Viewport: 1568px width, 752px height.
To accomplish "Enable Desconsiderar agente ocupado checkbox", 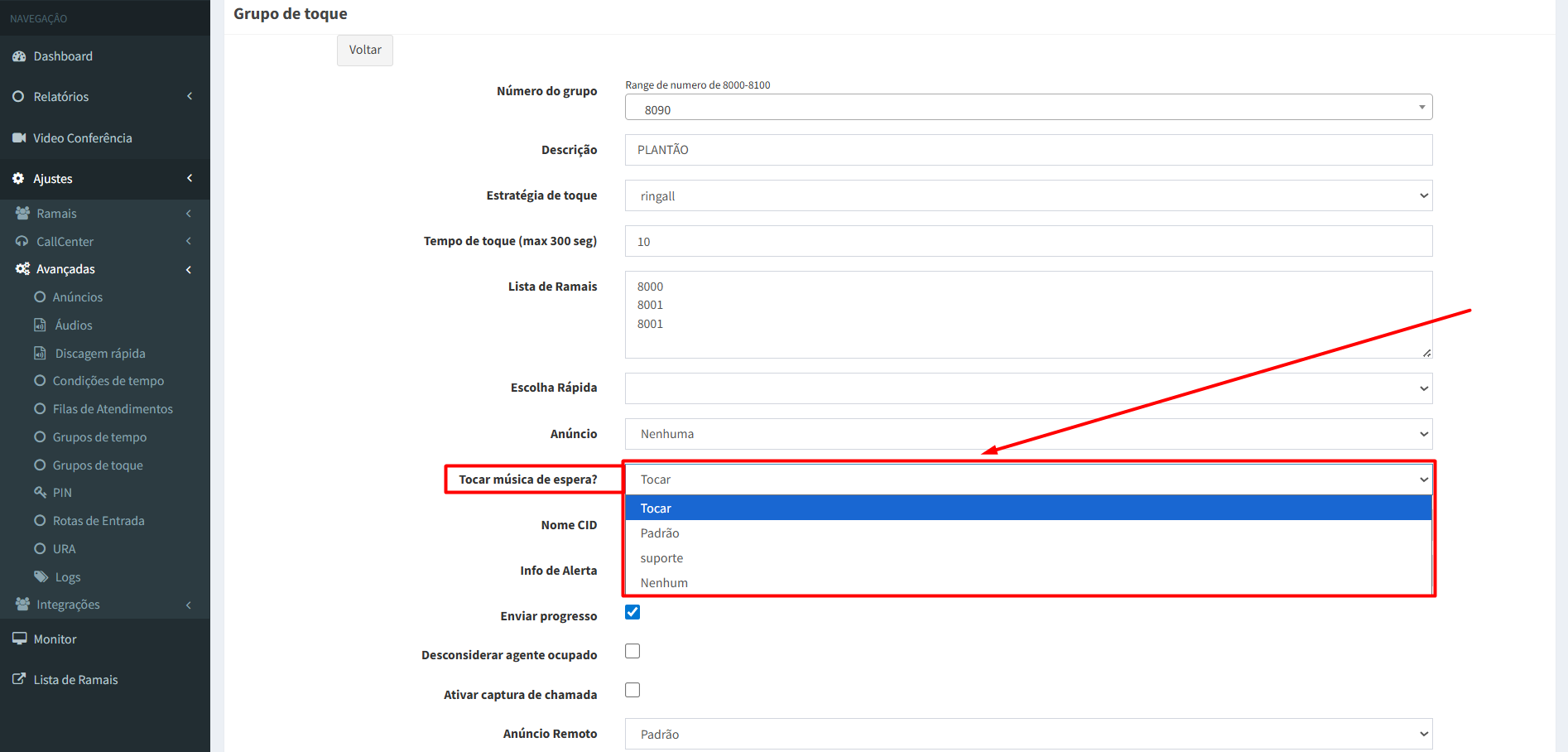I will [x=632, y=651].
